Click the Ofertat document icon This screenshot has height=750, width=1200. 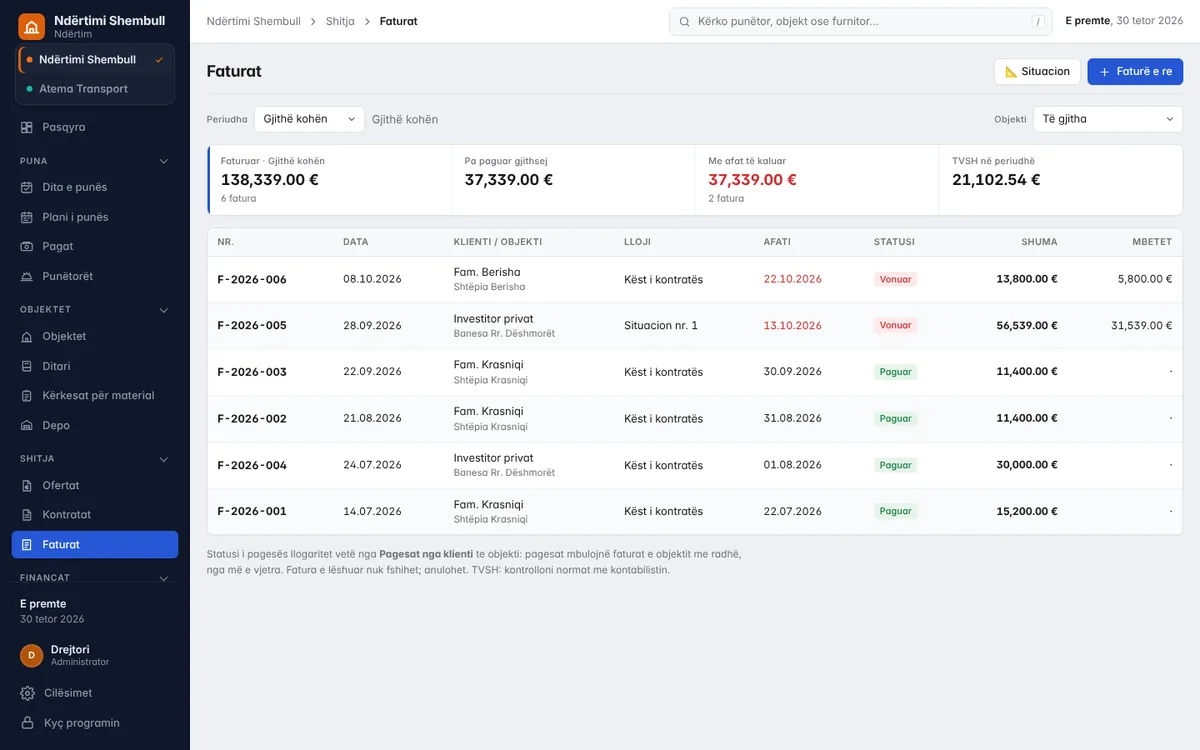pyautogui.click(x=27, y=485)
